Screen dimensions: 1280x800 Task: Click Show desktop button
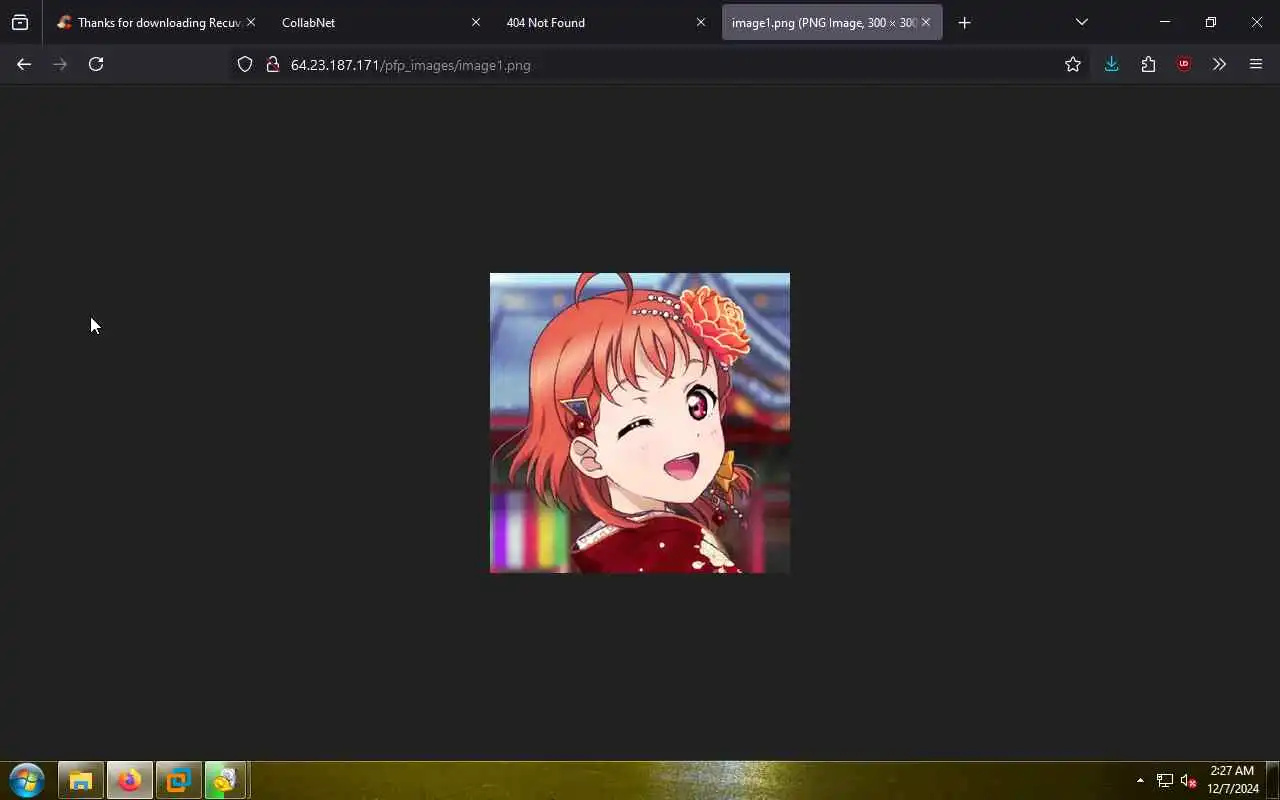point(1273,780)
